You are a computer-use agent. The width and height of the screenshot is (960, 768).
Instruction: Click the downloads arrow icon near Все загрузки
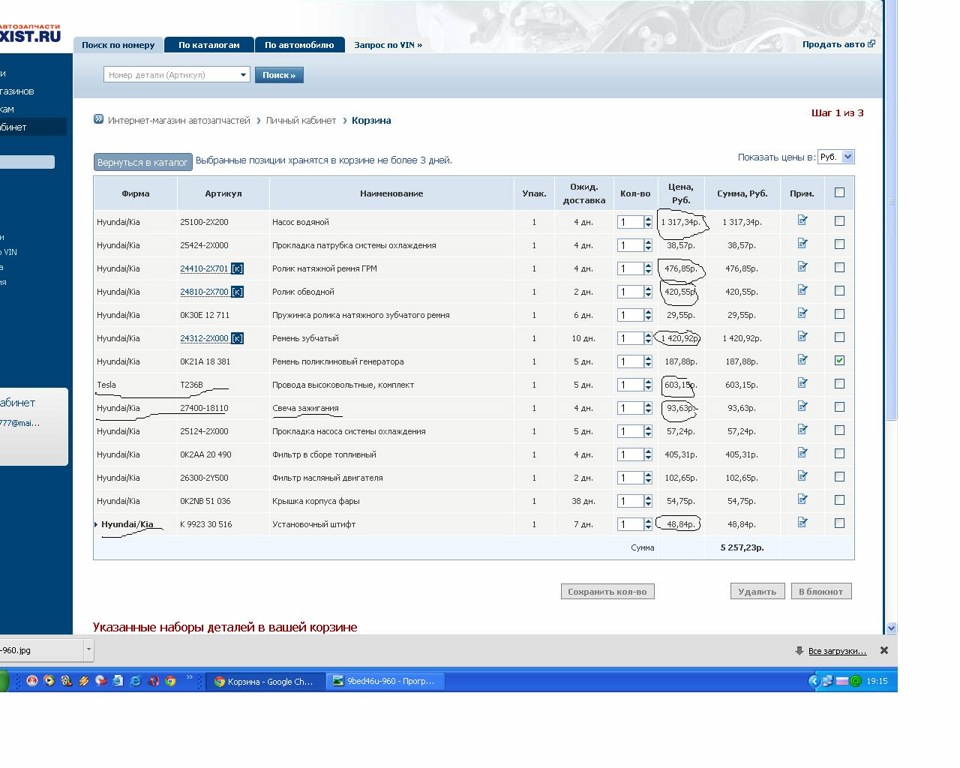[799, 650]
